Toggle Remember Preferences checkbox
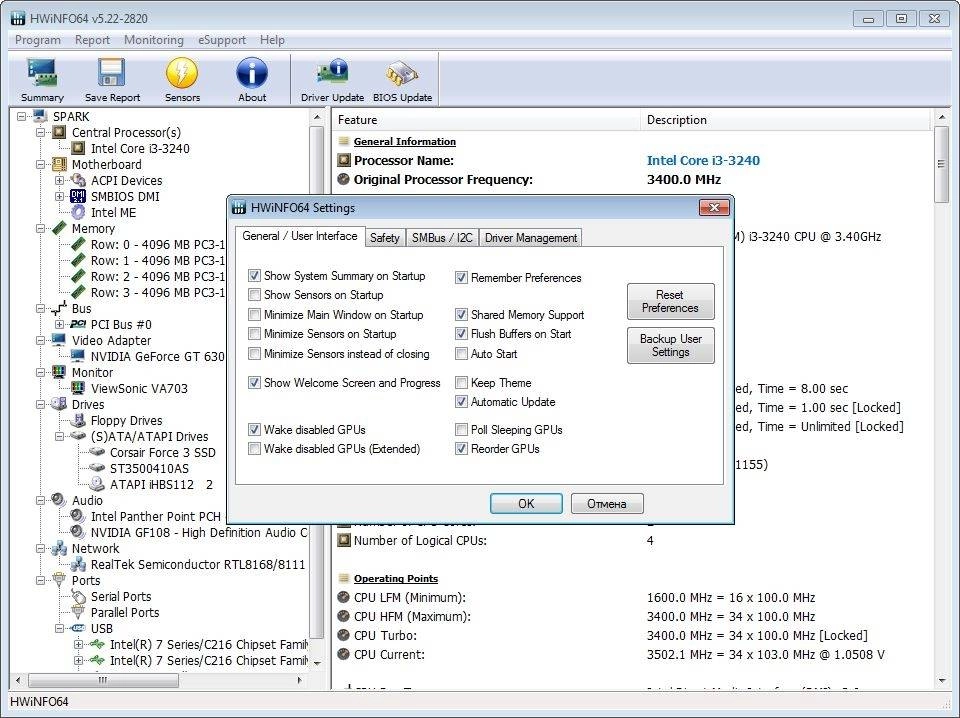This screenshot has width=960, height=718. click(x=461, y=278)
